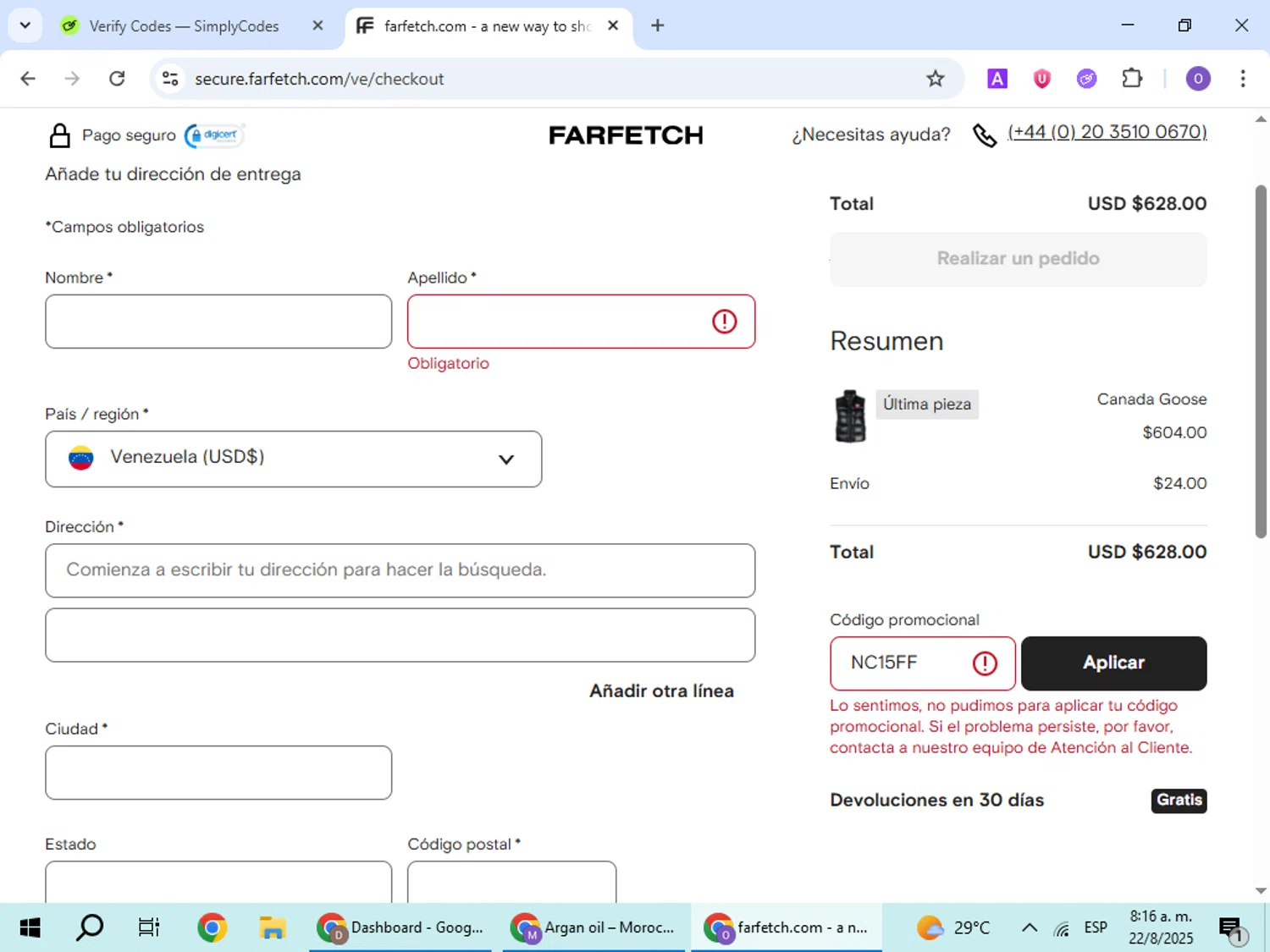Click the help phone icon
Screen dimensions: 1270x952
pos(984,135)
